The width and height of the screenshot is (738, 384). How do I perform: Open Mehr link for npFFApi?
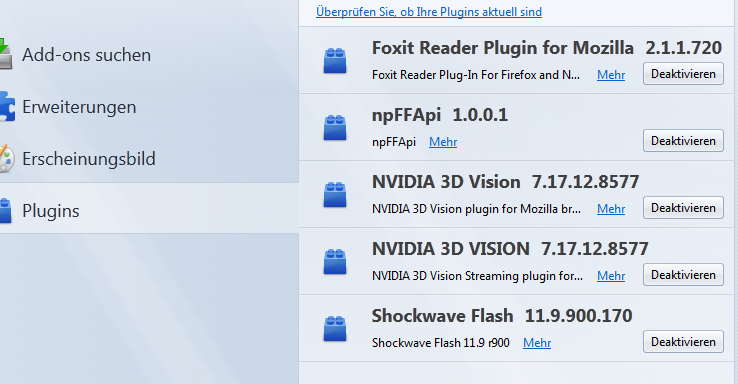coord(443,142)
